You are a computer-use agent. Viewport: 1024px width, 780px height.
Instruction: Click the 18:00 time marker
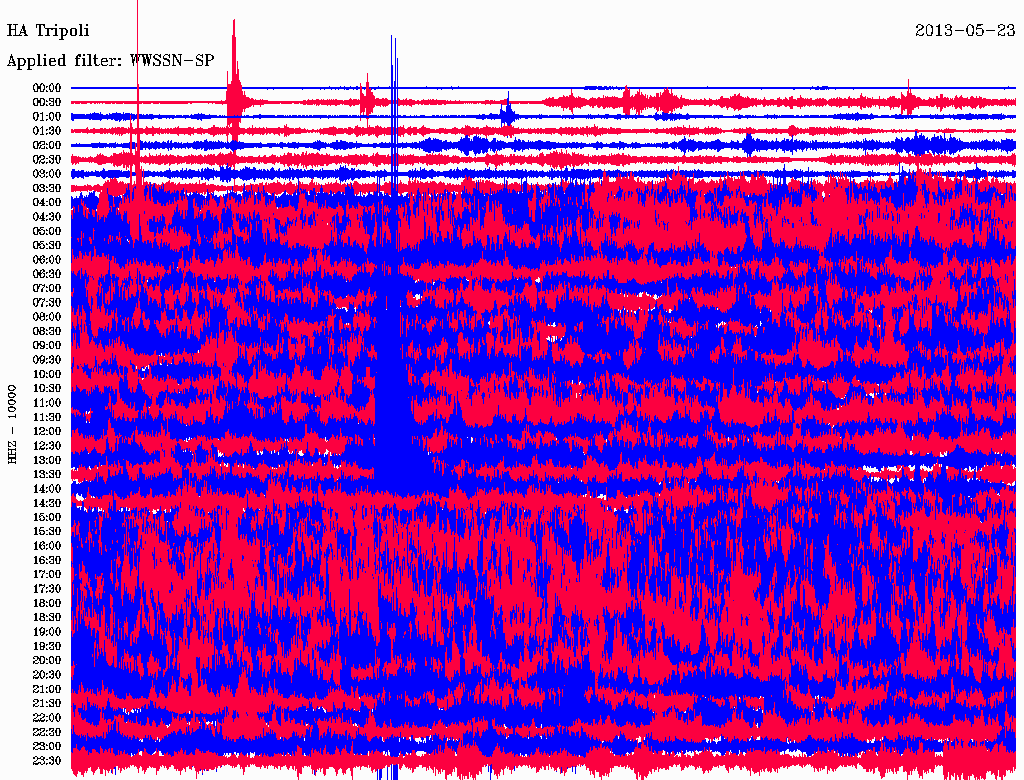(47, 603)
